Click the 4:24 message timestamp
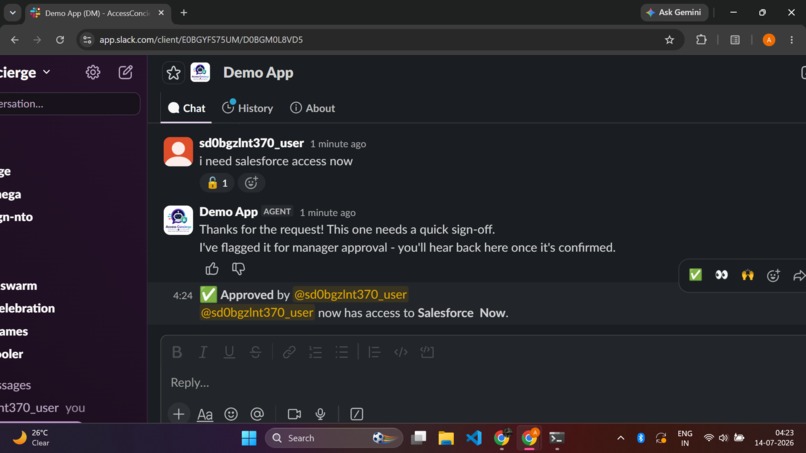806x453 pixels. 182,296
